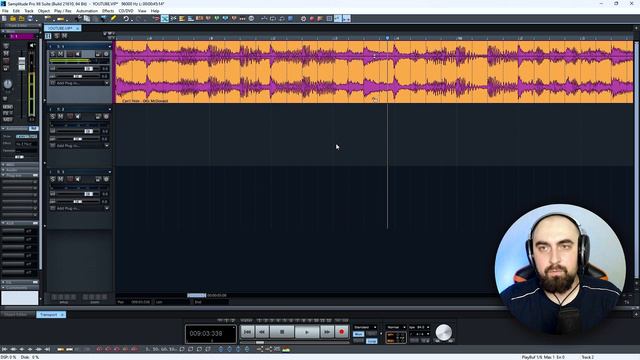Click the transport time display 009:03:338
Screen dimensions: 640x360
pyautogui.click(x=211, y=333)
